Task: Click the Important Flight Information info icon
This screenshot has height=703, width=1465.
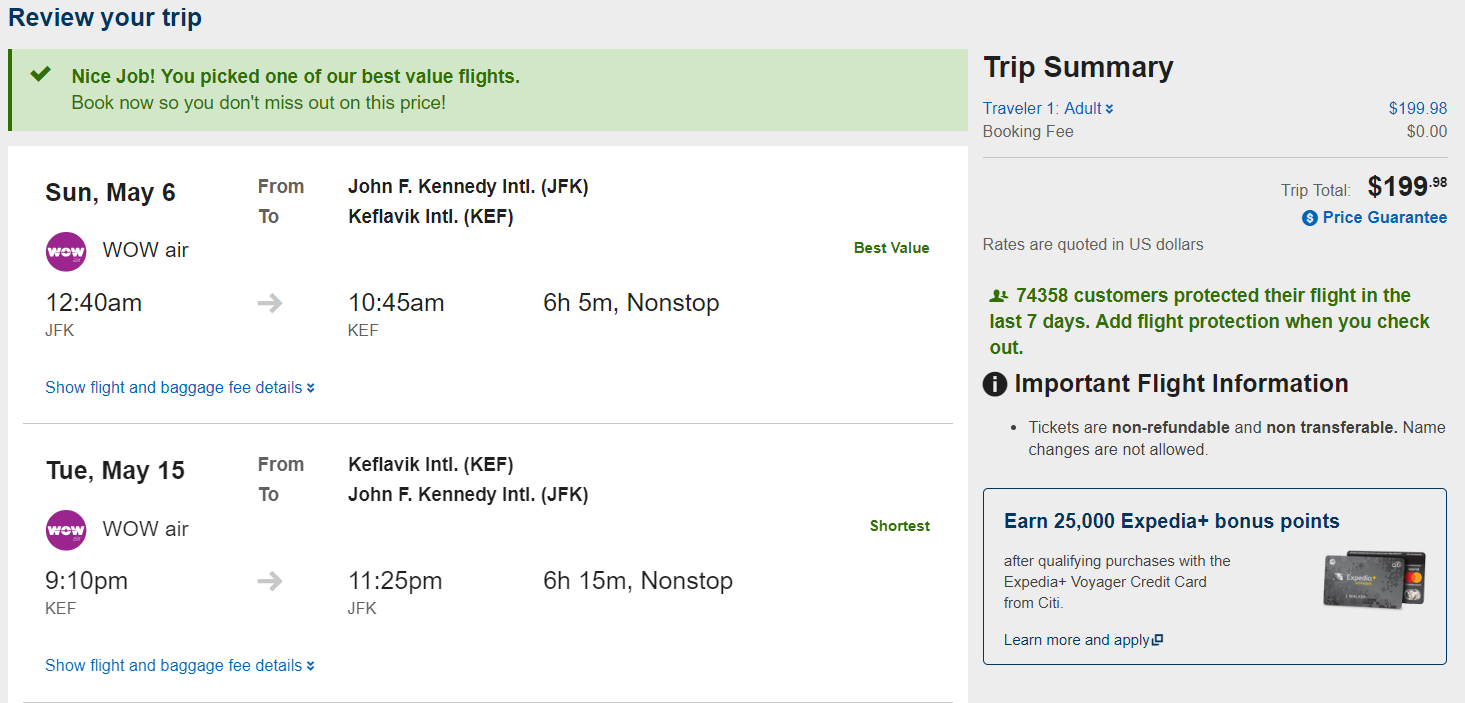Action: tap(995, 384)
